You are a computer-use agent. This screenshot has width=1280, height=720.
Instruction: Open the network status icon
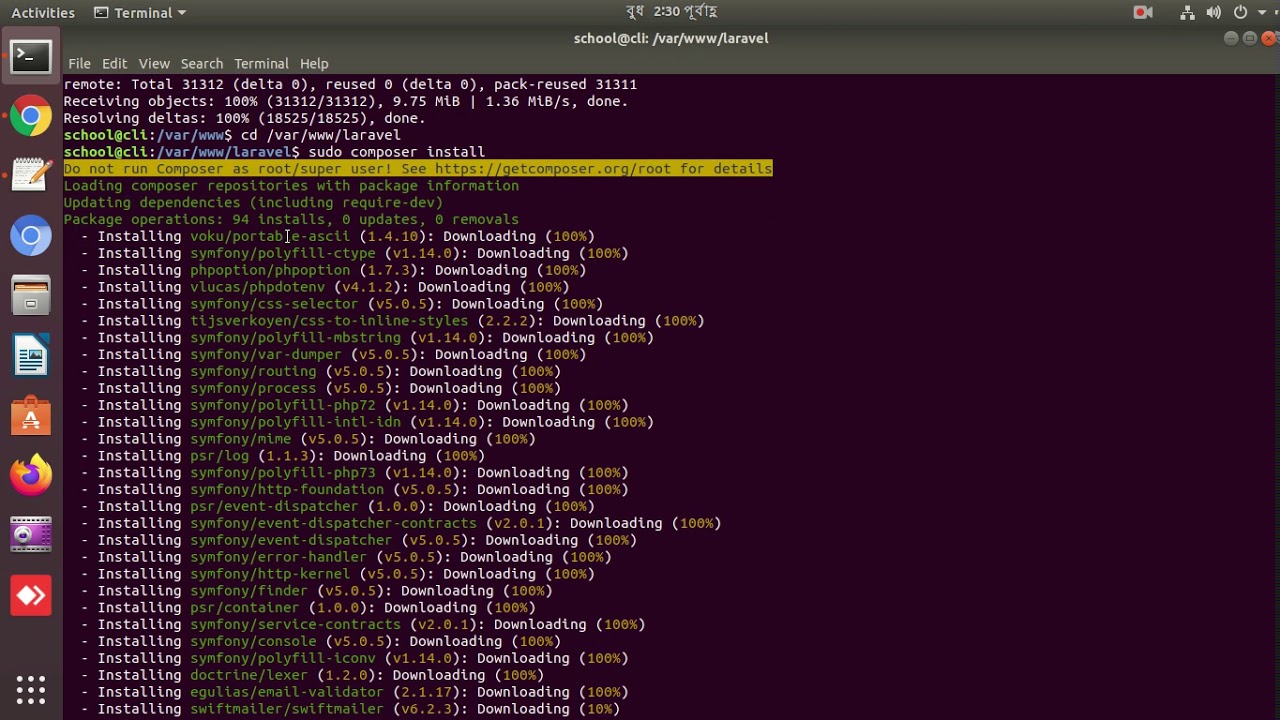click(x=1187, y=12)
